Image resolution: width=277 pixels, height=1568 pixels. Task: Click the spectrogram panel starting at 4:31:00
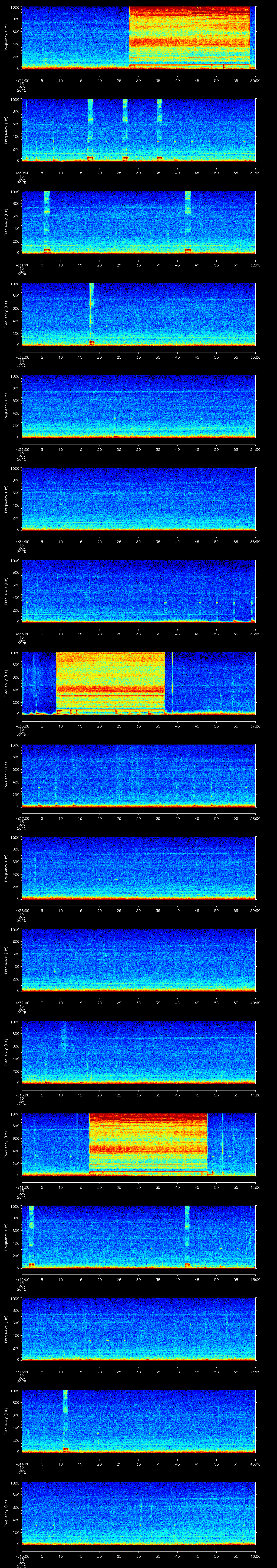(139, 222)
